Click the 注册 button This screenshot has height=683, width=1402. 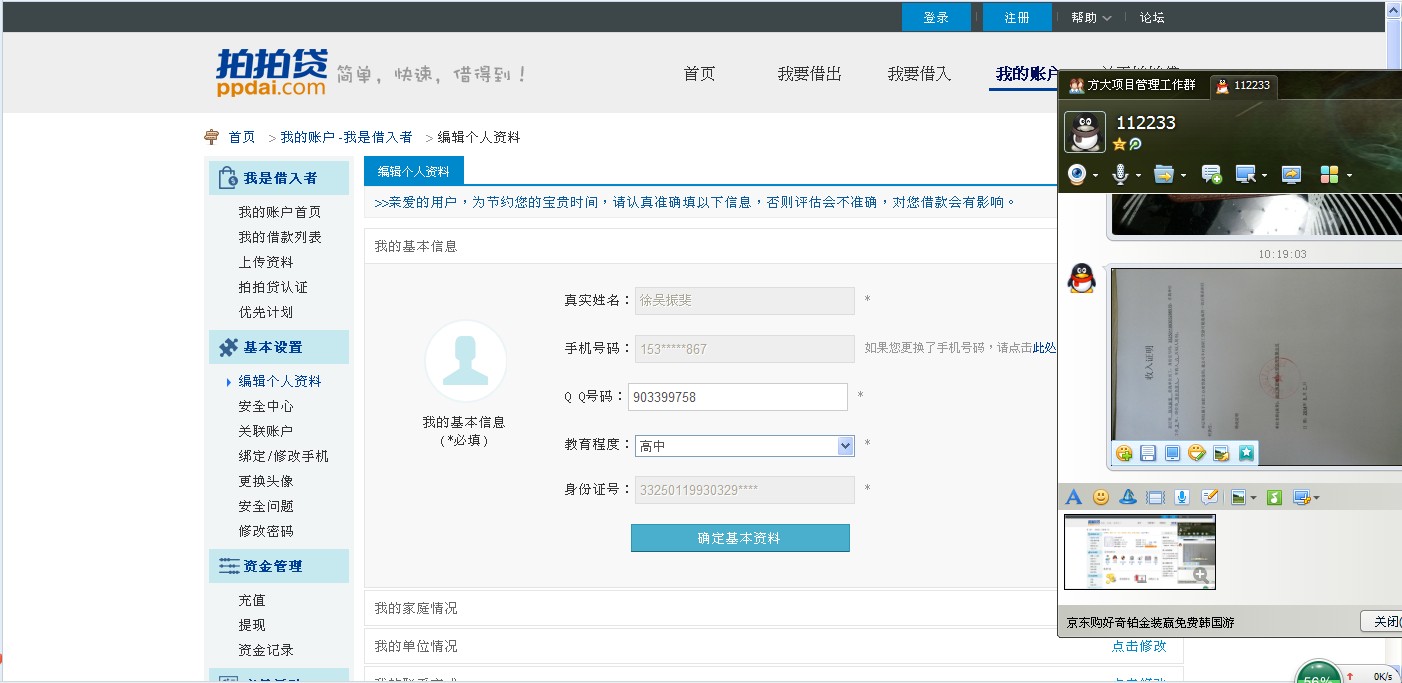[x=1016, y=17]
